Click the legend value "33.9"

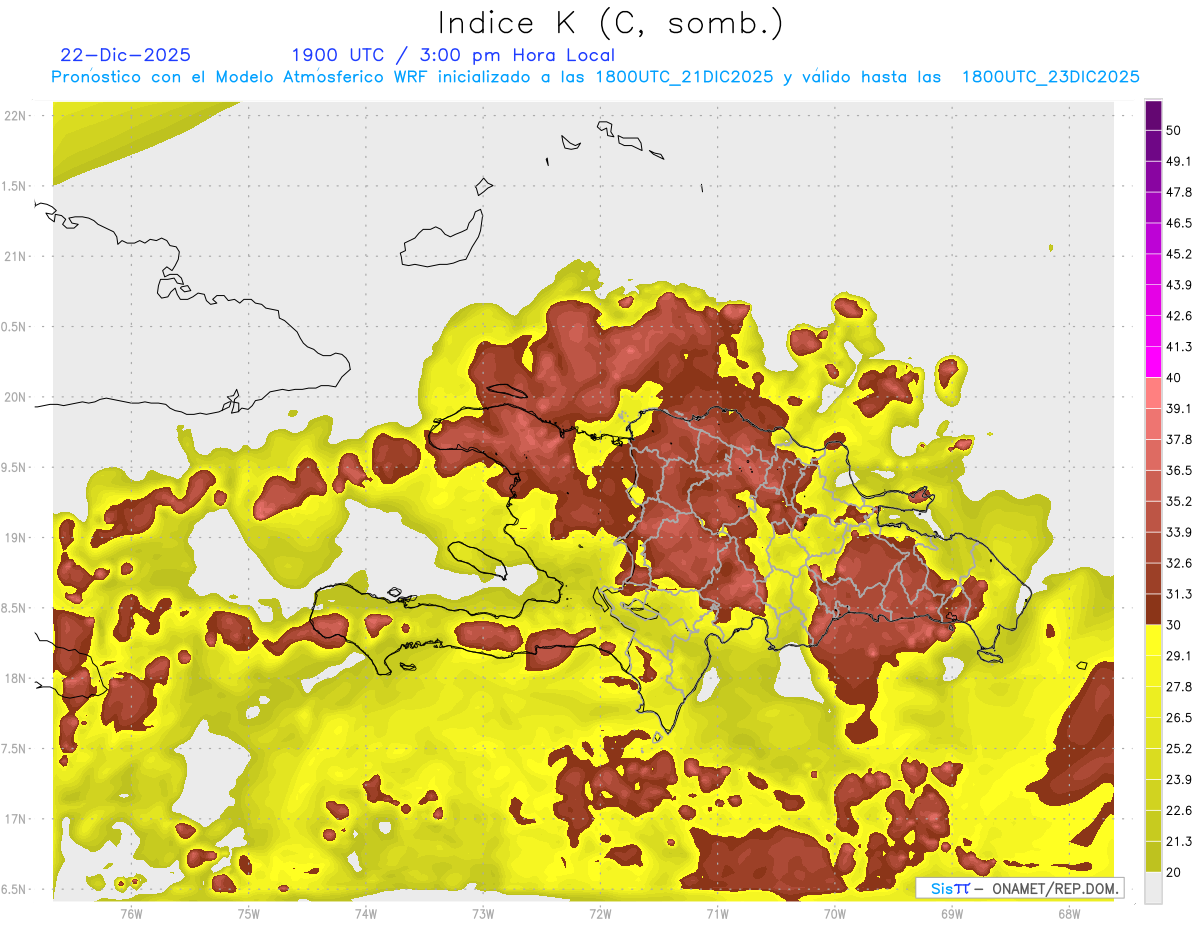(x=1179, y=532)
